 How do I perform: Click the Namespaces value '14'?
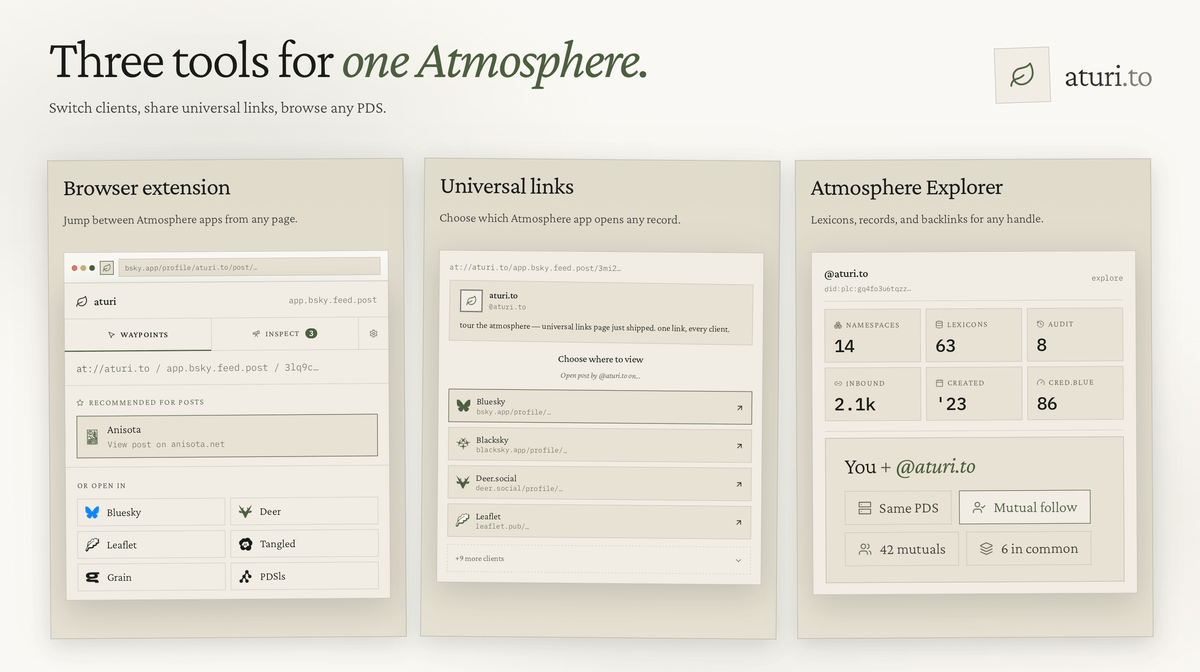844,346
